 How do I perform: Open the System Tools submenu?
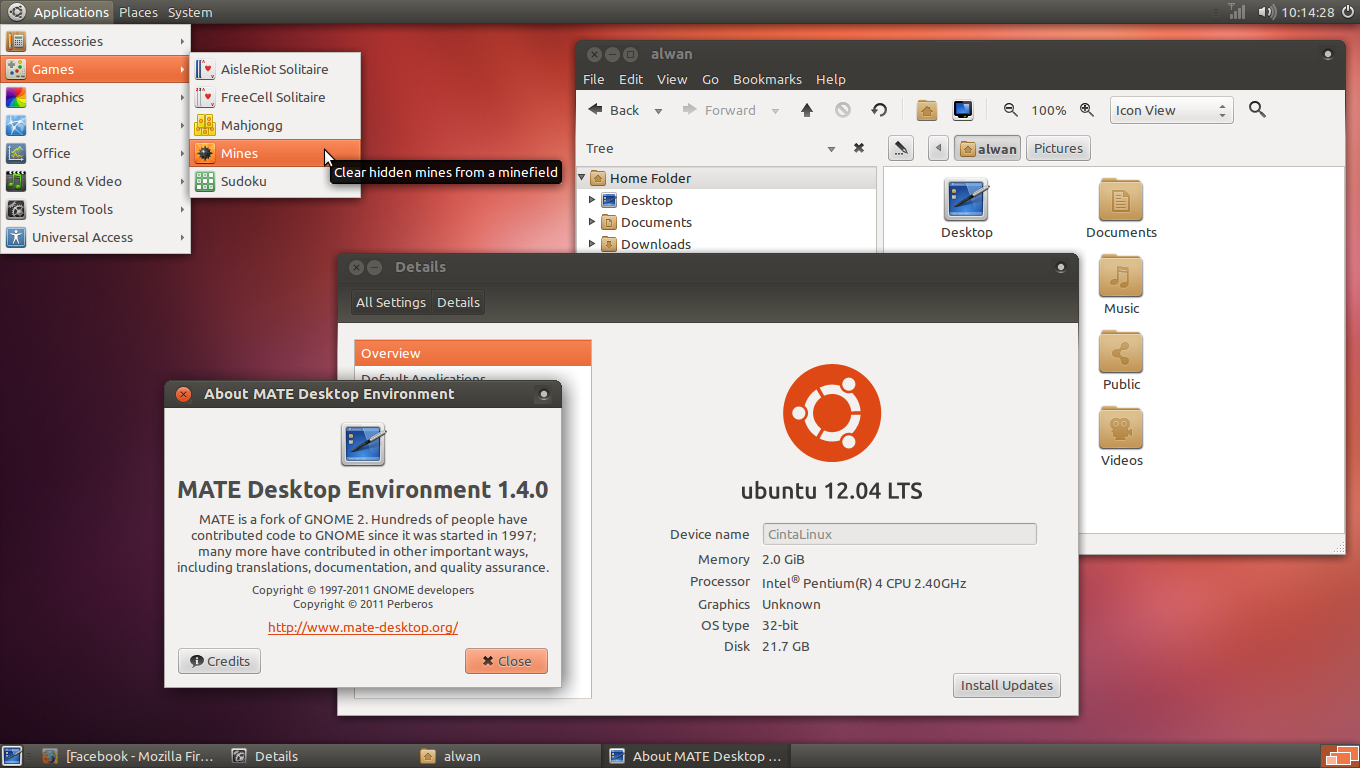(96, 209)
